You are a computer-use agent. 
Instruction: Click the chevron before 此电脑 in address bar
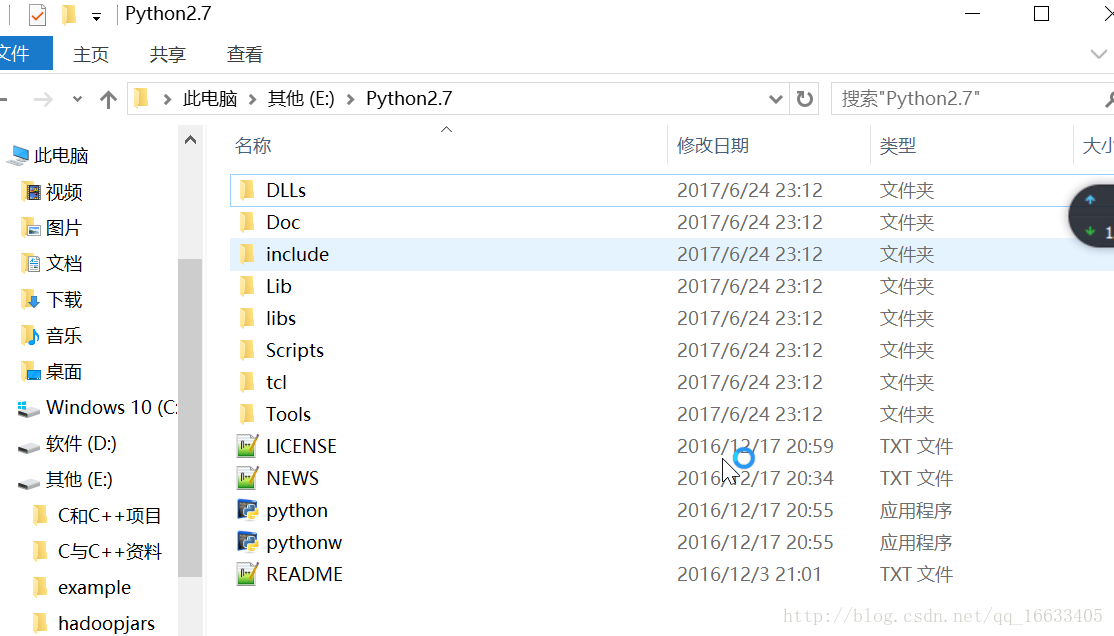[x=167, y=99]
